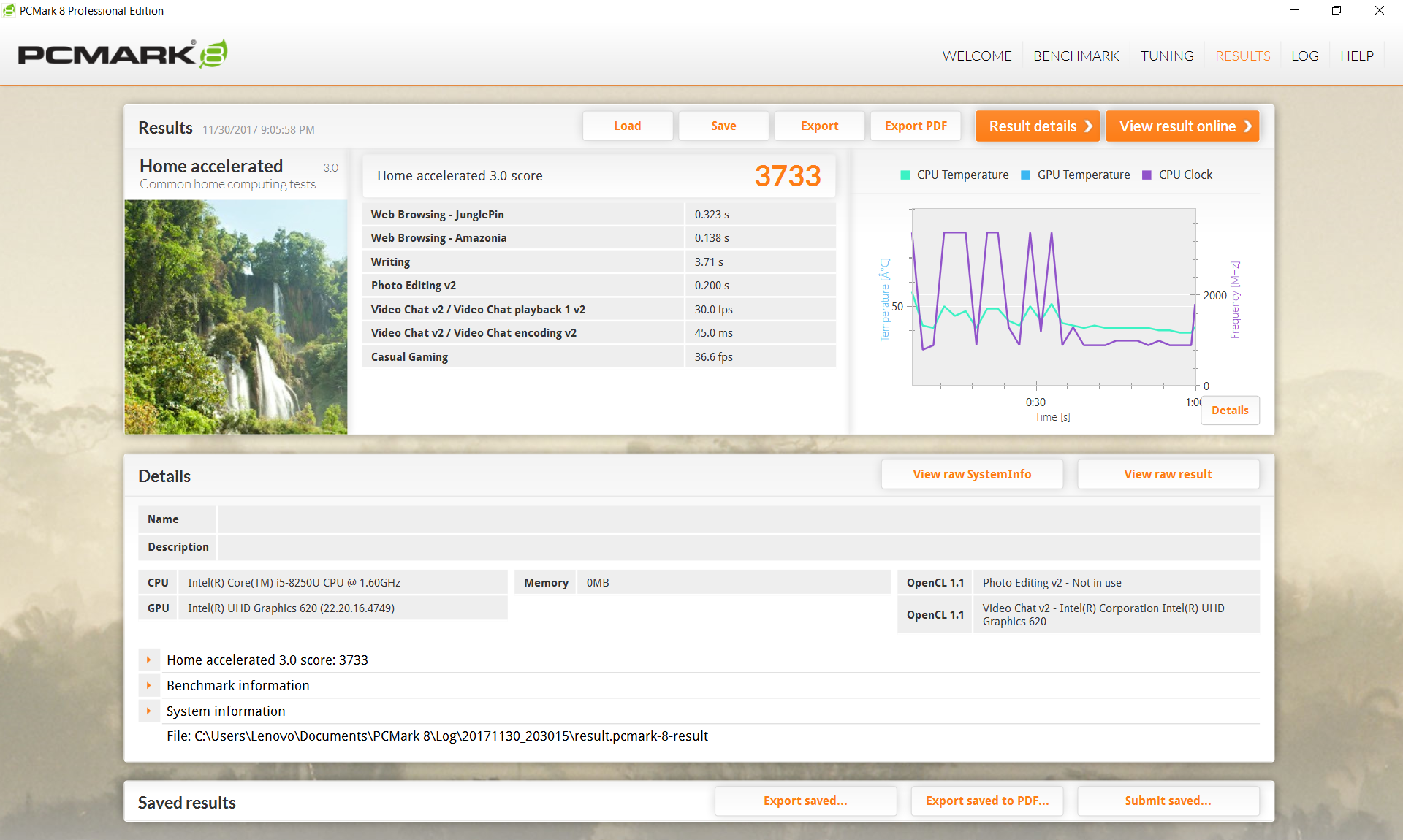The height and width of the screenshot is (840, 1403).
Task: Toggle CPU Clock legend swatch
Action: [x=1147, y=175]
